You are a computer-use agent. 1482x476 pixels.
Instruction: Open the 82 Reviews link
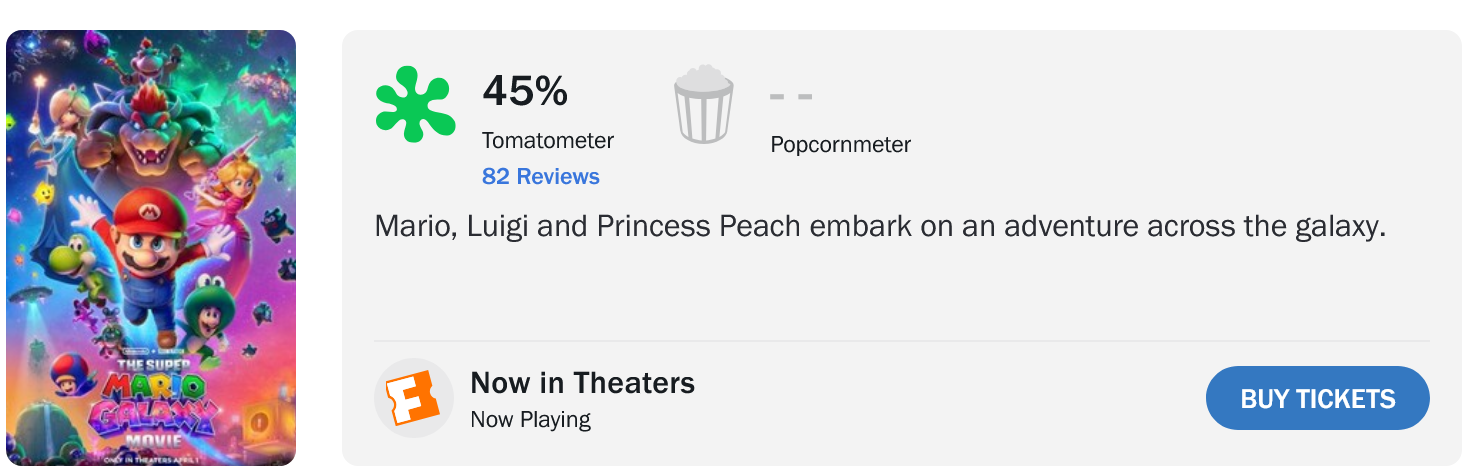click(x=540, y=177)
